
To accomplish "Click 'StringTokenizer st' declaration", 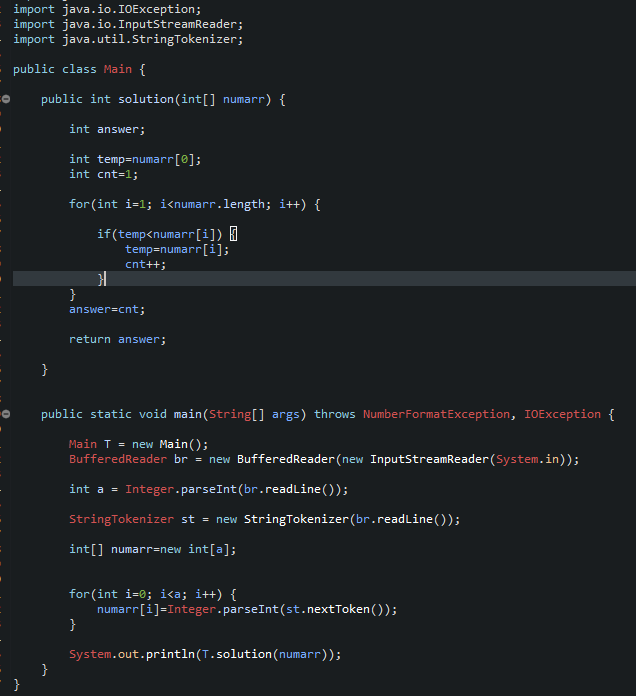I will [132, 519].
